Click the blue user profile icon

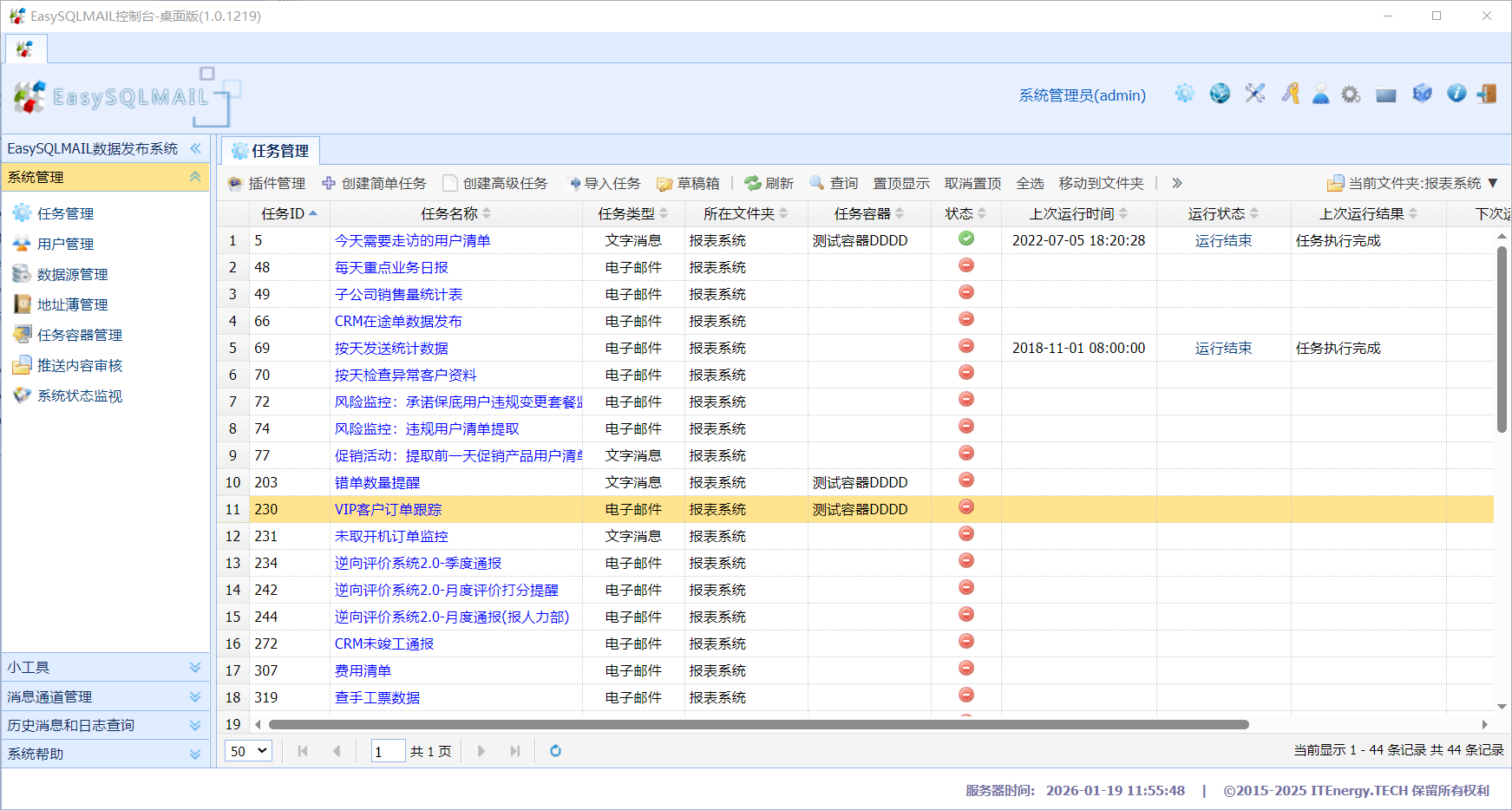click(1320, 94)
